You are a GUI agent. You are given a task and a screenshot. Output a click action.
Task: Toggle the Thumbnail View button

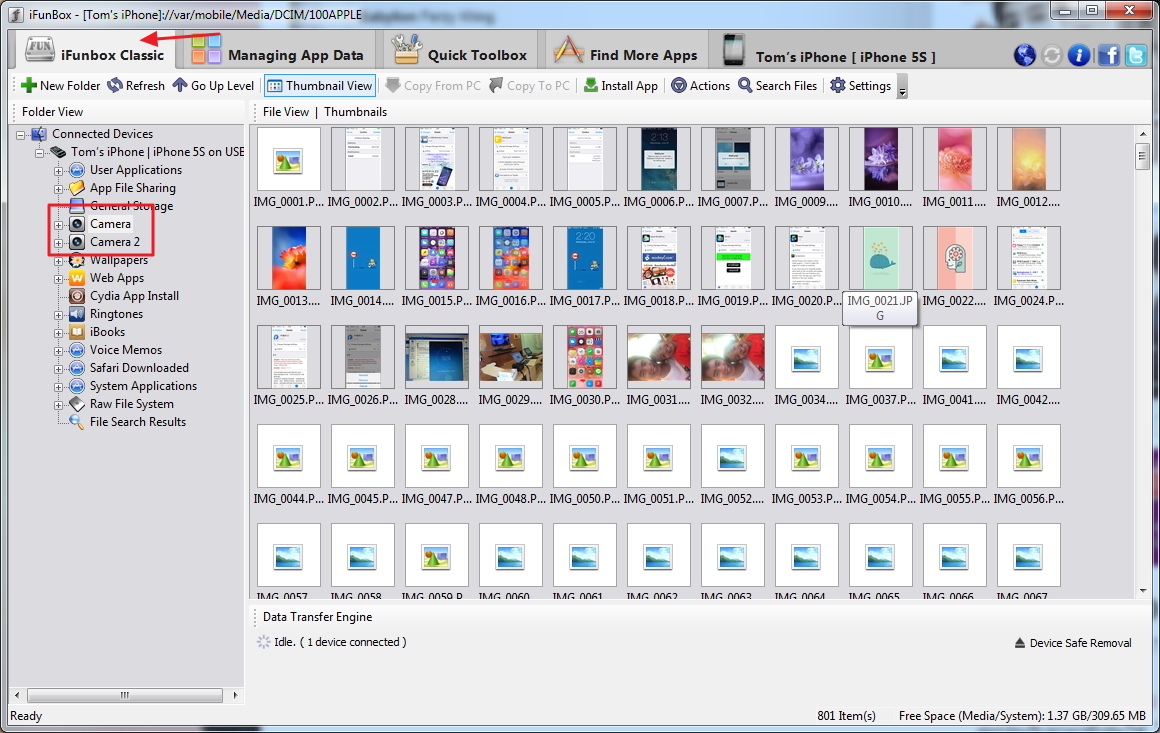318,86
